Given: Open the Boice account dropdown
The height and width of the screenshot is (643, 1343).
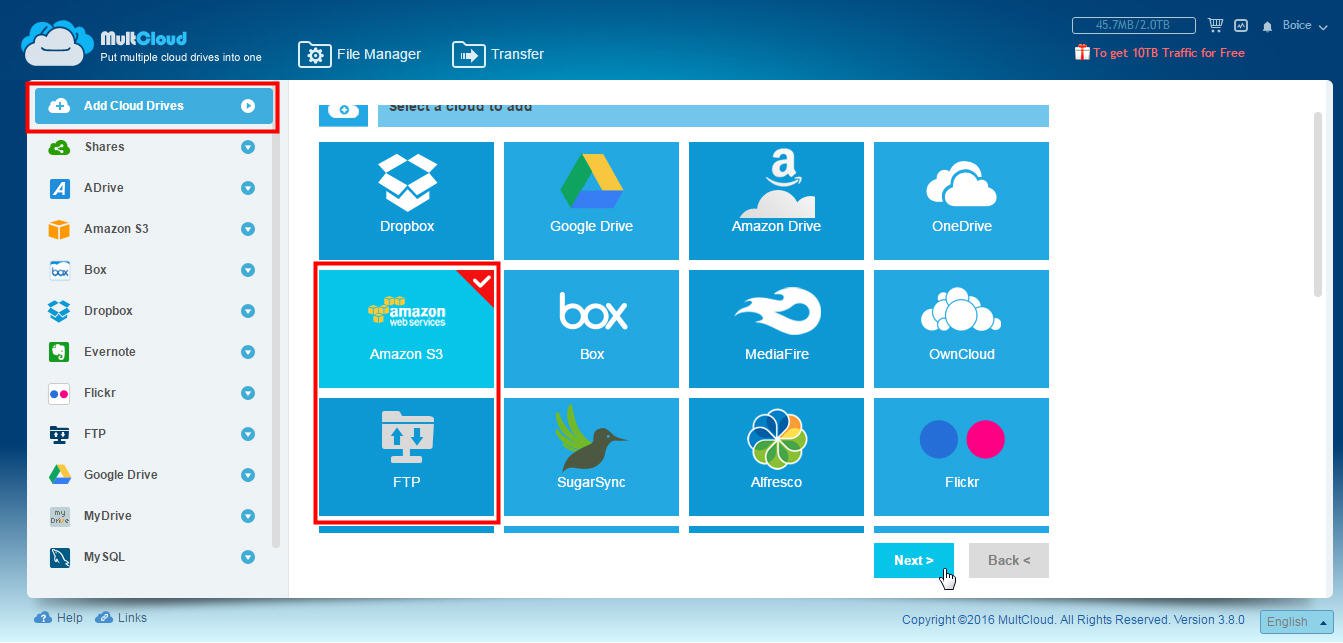Looking at the screenshot, I should [1303, 25].
